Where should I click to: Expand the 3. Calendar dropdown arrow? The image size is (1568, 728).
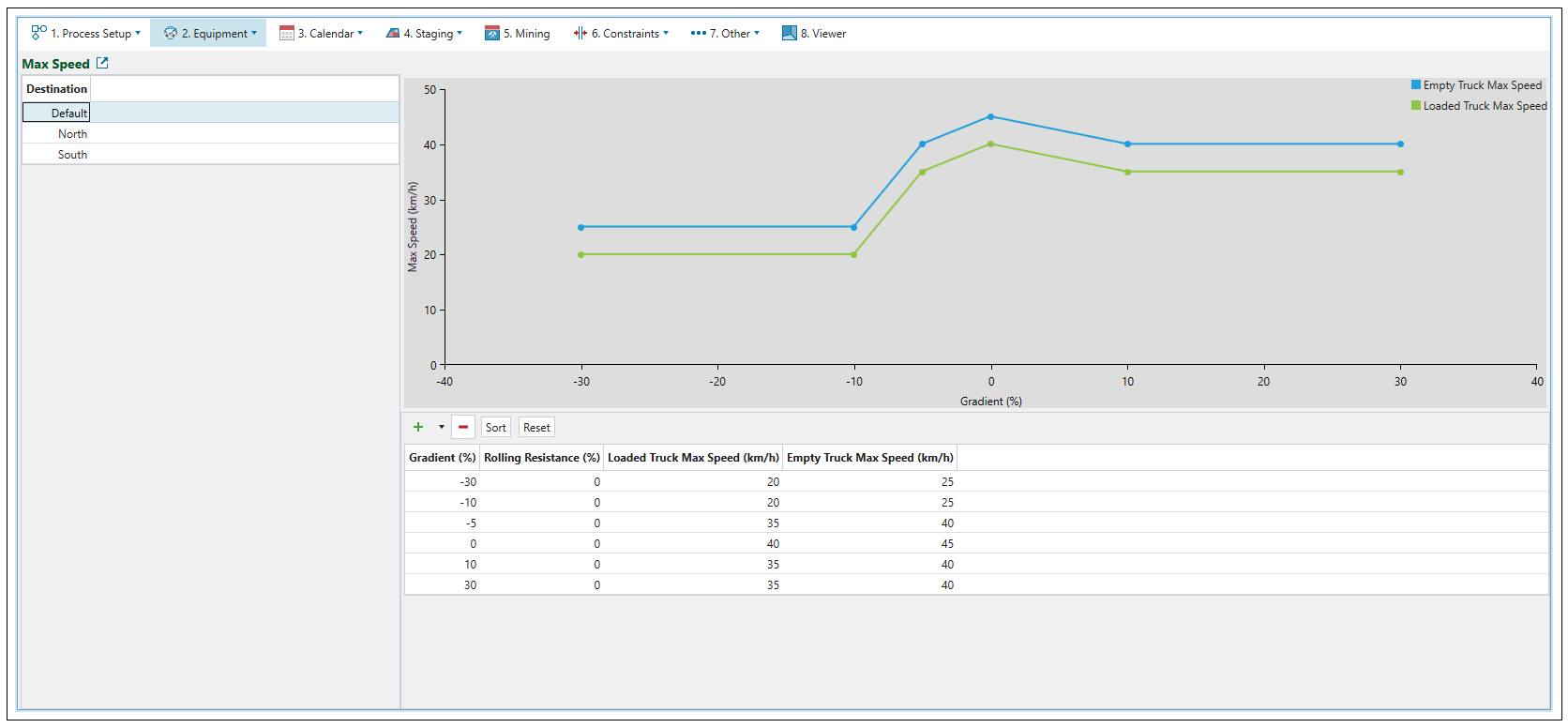point(360,33)
